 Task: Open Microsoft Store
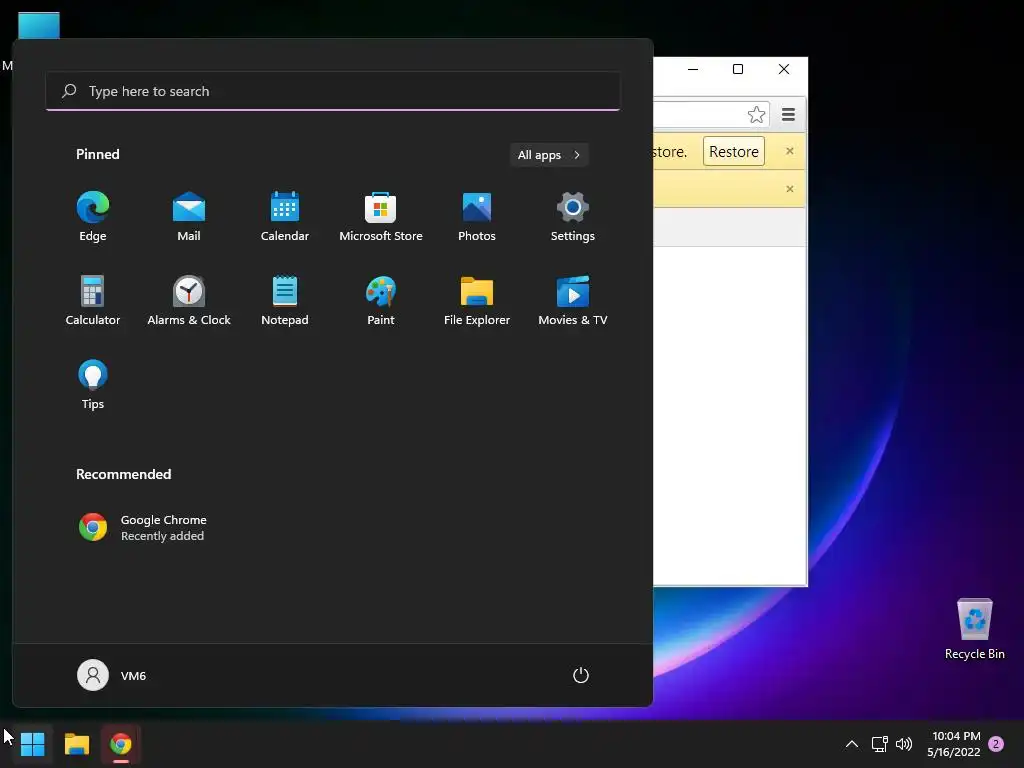[381, 216]
